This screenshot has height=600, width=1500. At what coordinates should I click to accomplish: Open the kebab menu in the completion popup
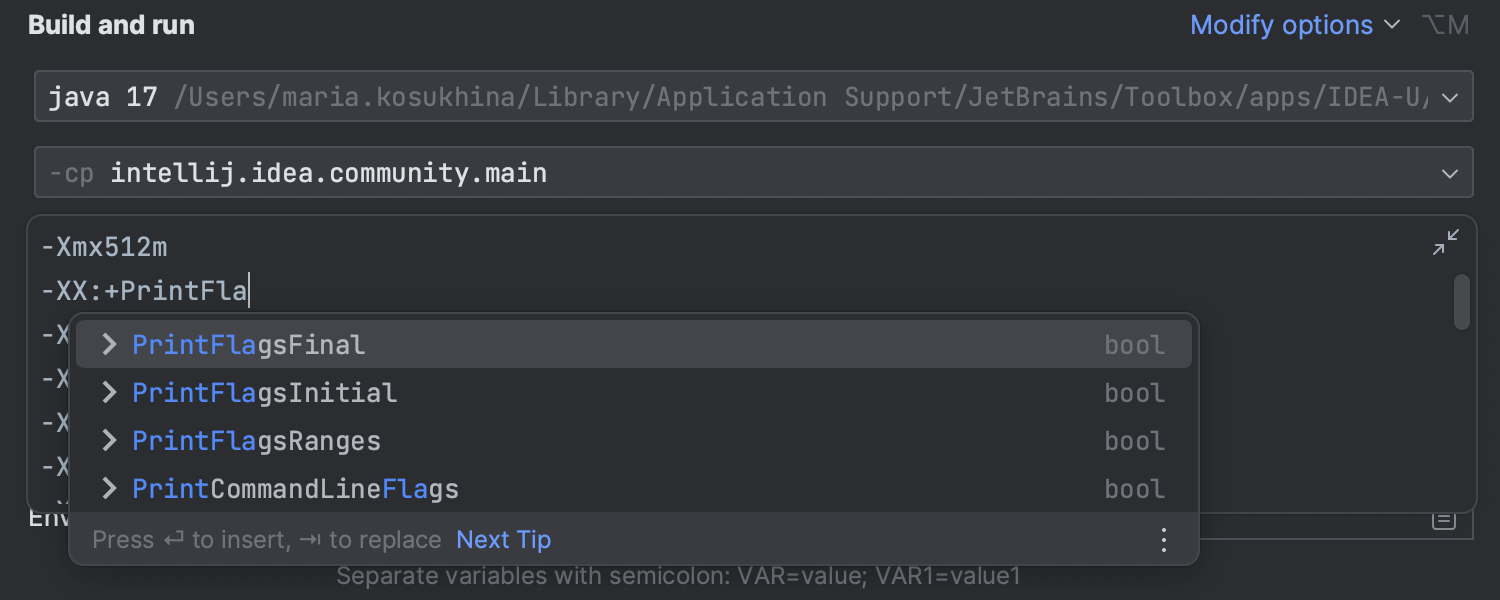[x=1163, y=539]
